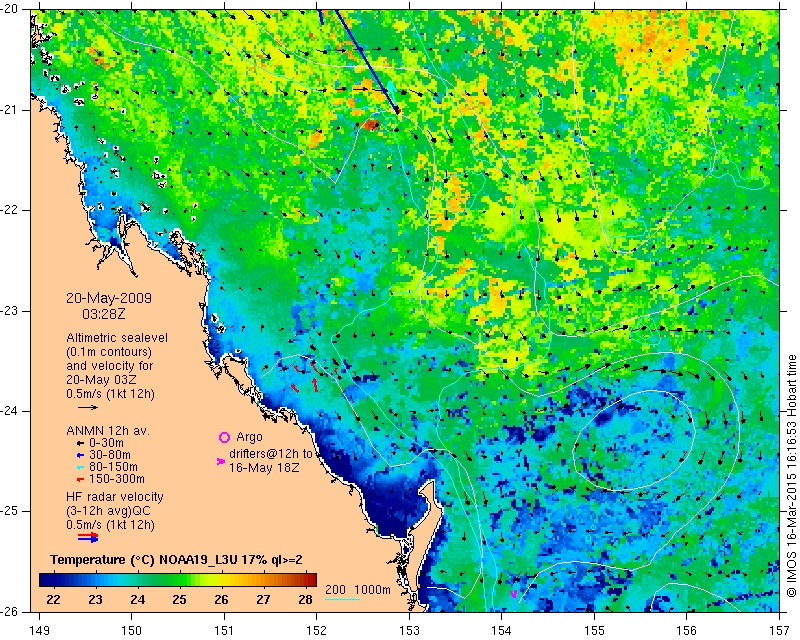Click the longitude axis label 153

click(409, 631)
